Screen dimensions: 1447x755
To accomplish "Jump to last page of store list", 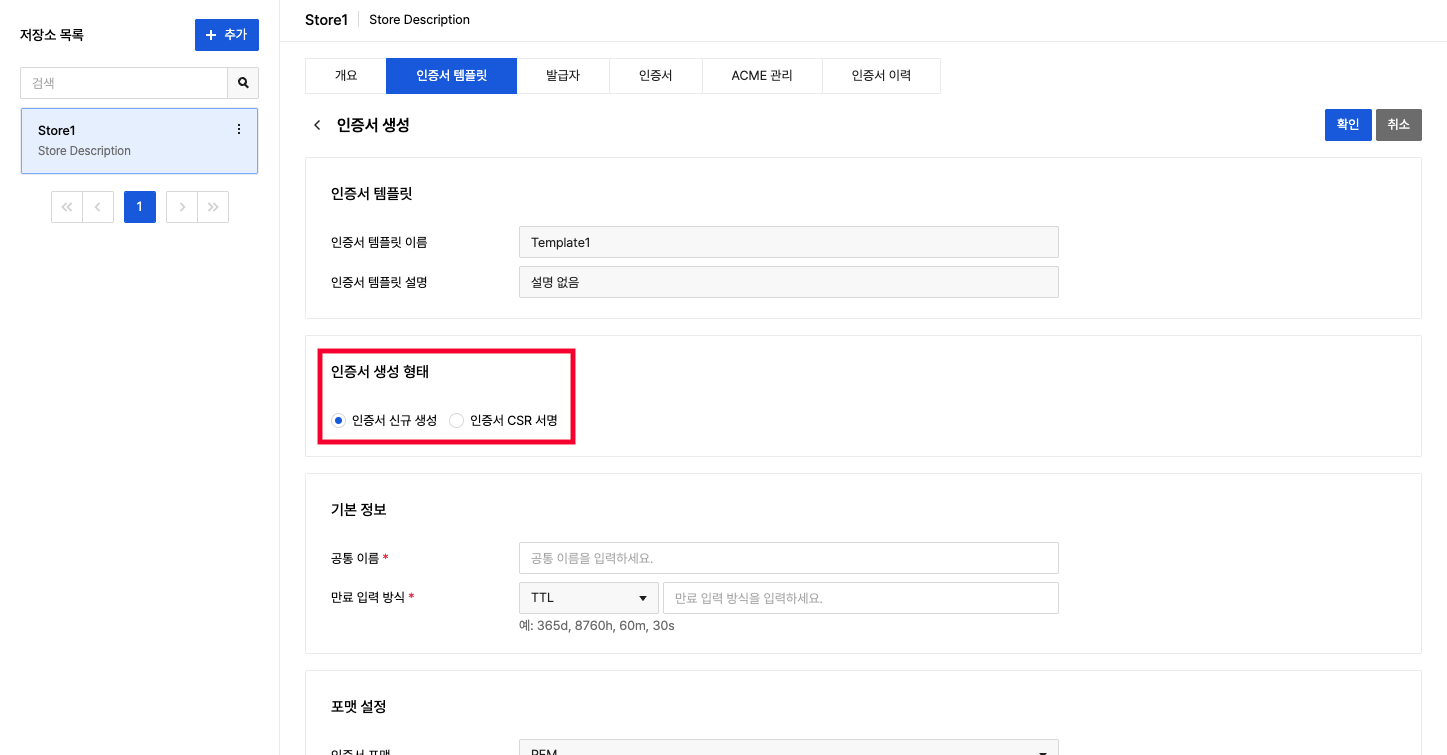I will 213,207.
